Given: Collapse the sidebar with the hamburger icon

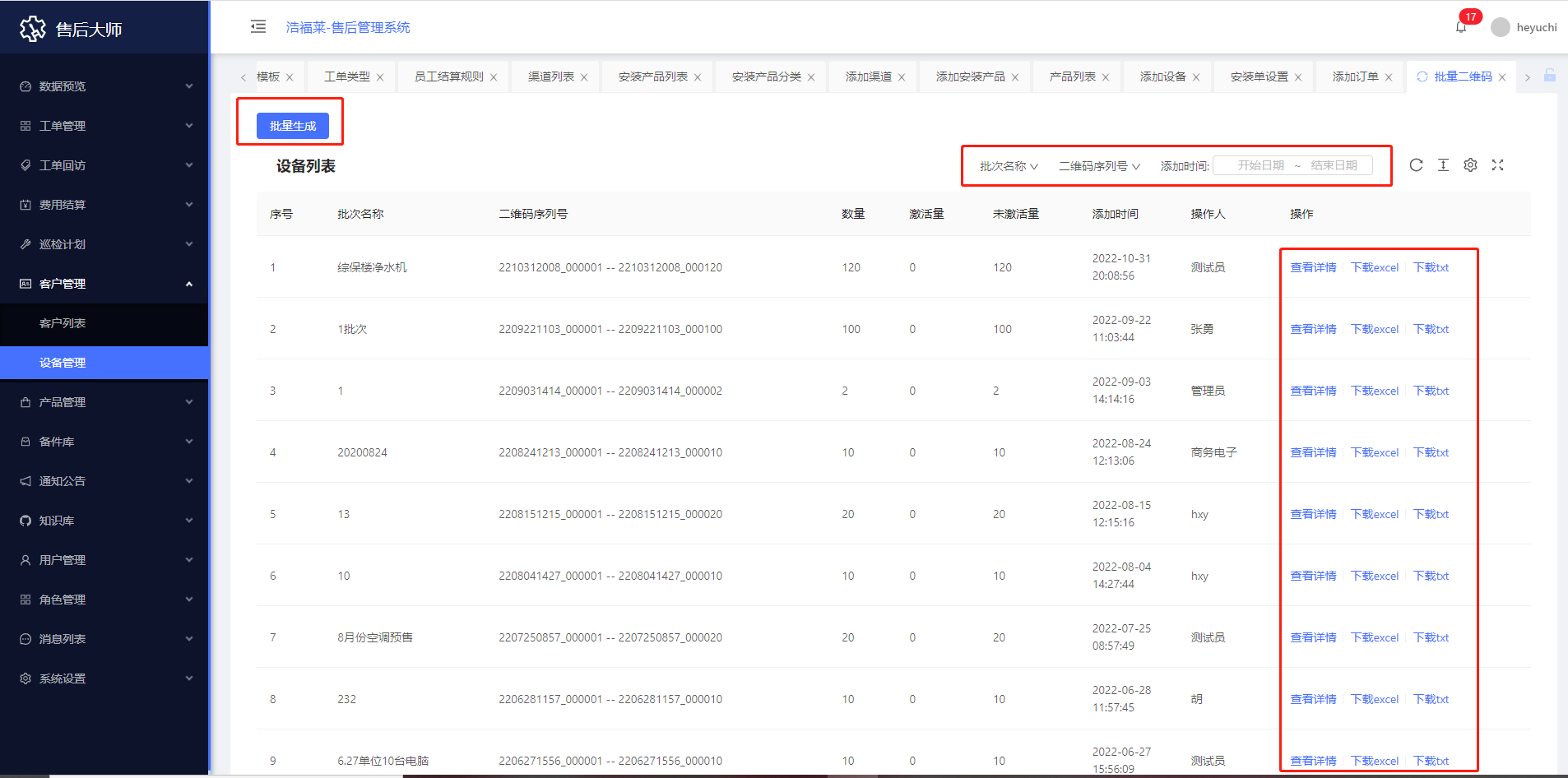Looking at the screenshot, I should coord(258,26).
